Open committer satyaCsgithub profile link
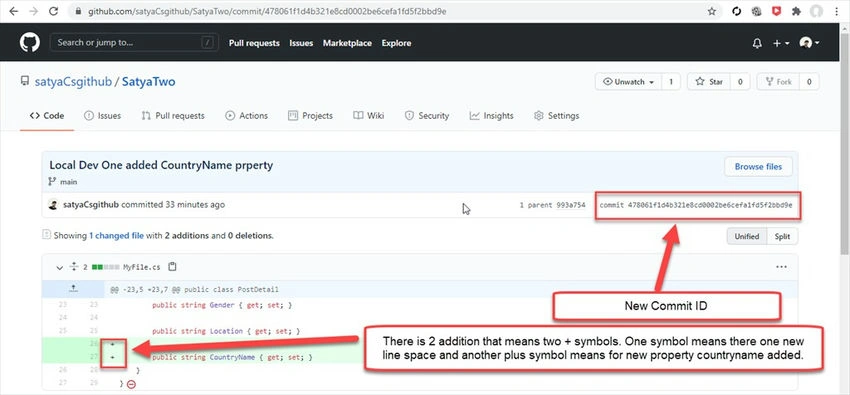 90,205
